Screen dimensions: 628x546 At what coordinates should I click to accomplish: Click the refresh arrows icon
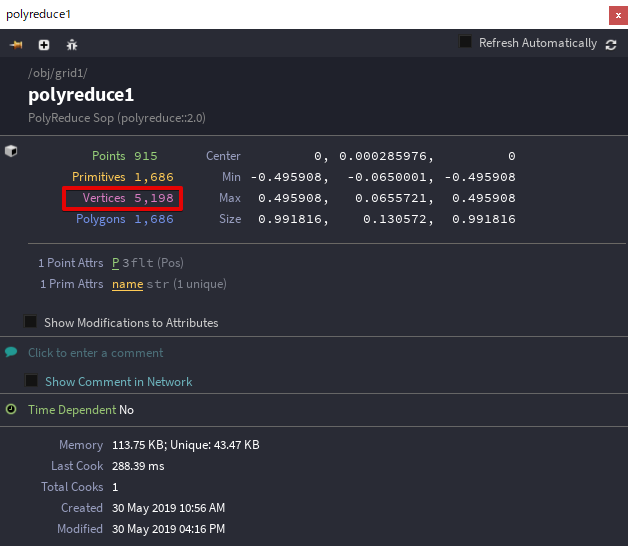point(611,44)
